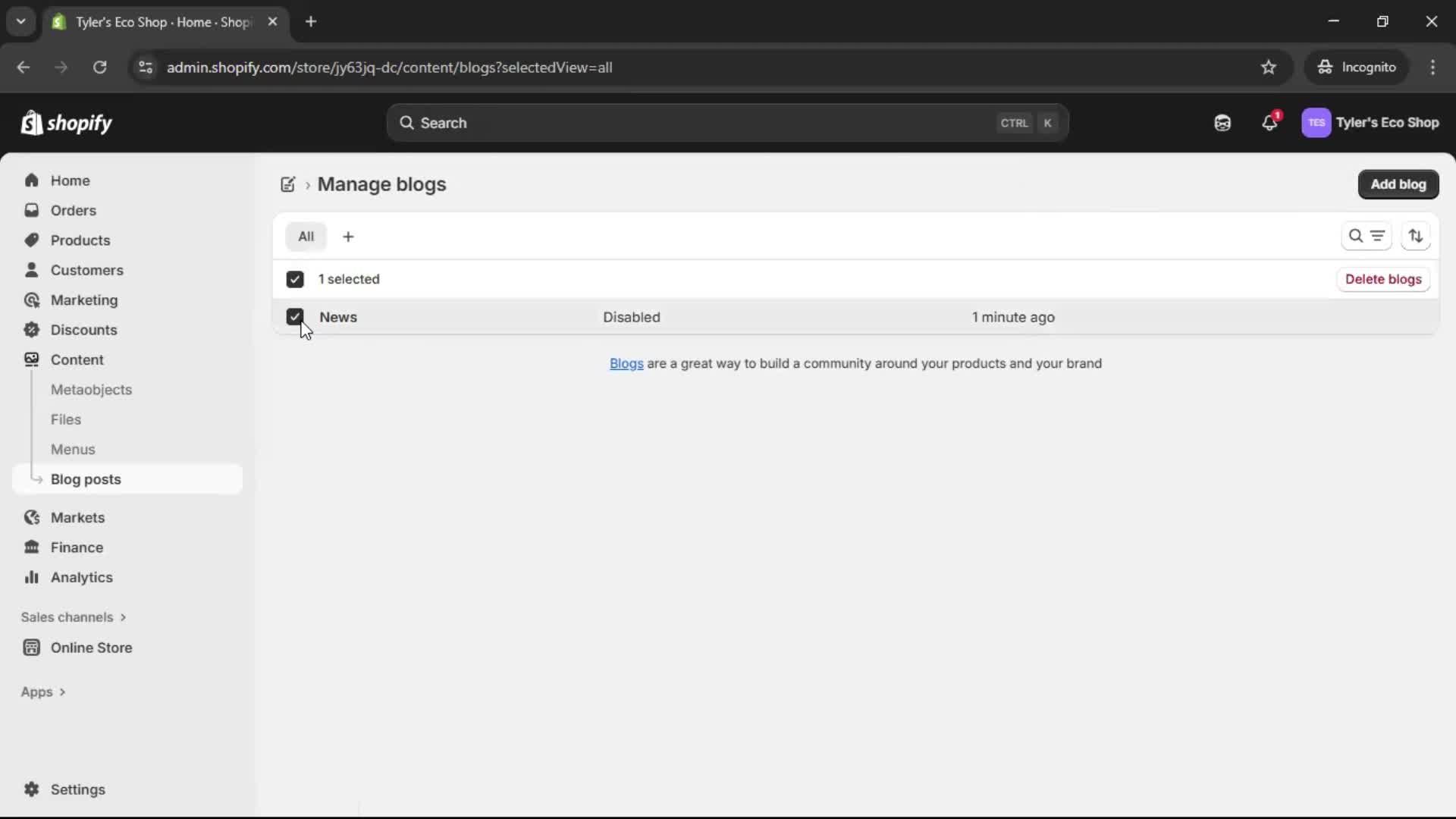Screen dimensions: 1456x819
Task: Open the Blogs help link
Action: tap(626, 363)
